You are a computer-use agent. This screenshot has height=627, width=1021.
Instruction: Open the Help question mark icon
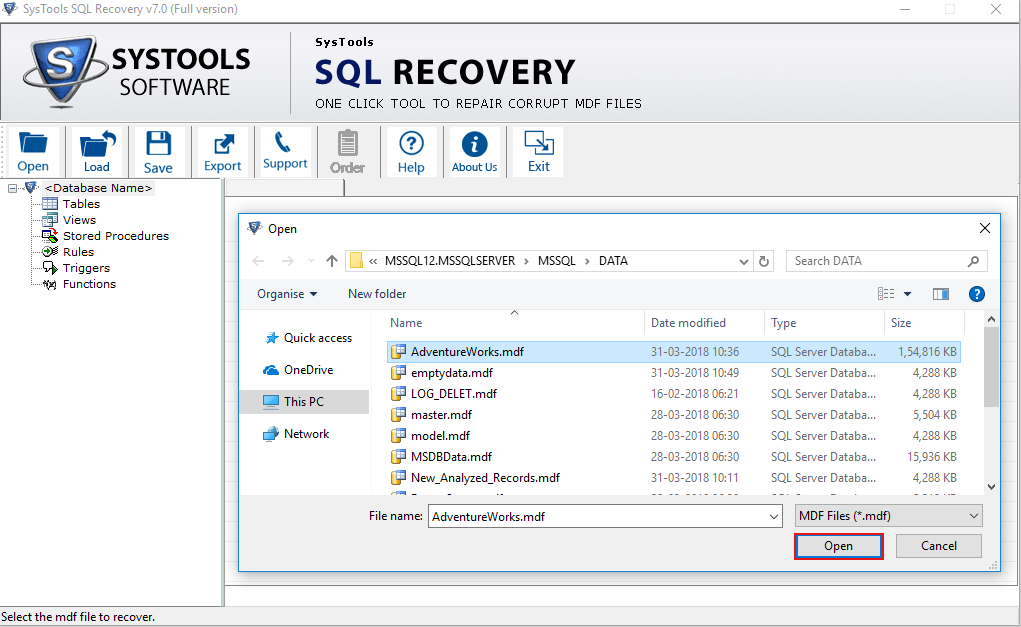coord(411,152)
